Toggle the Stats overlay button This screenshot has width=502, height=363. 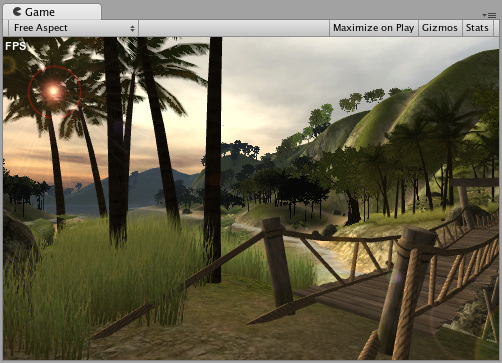point(477,28)
